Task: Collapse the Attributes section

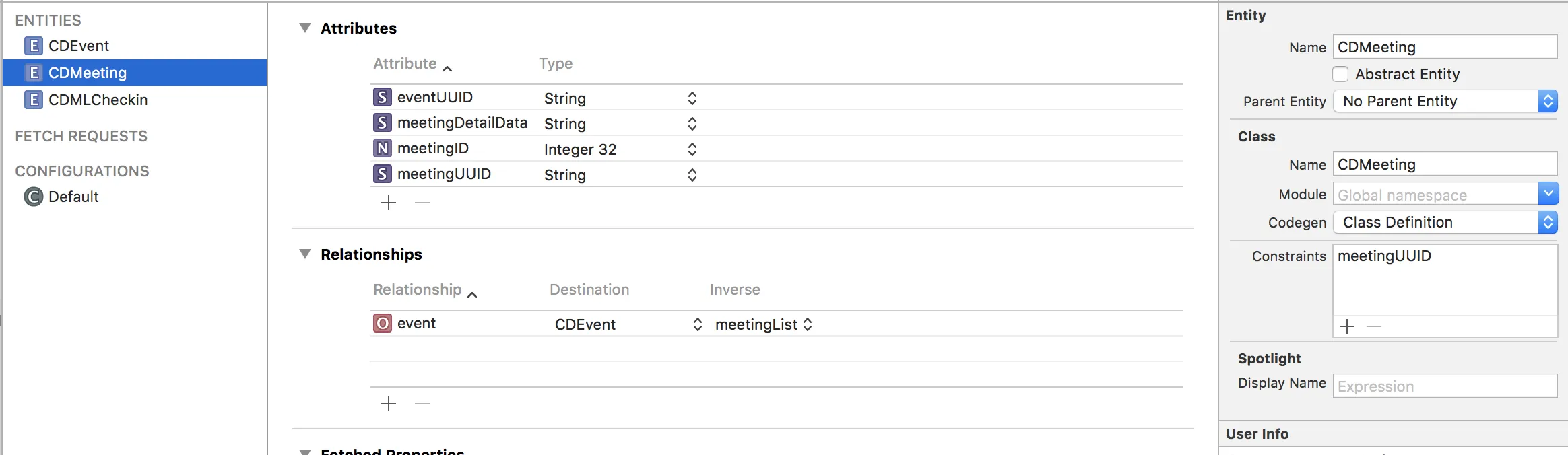Action: (305, 28)
